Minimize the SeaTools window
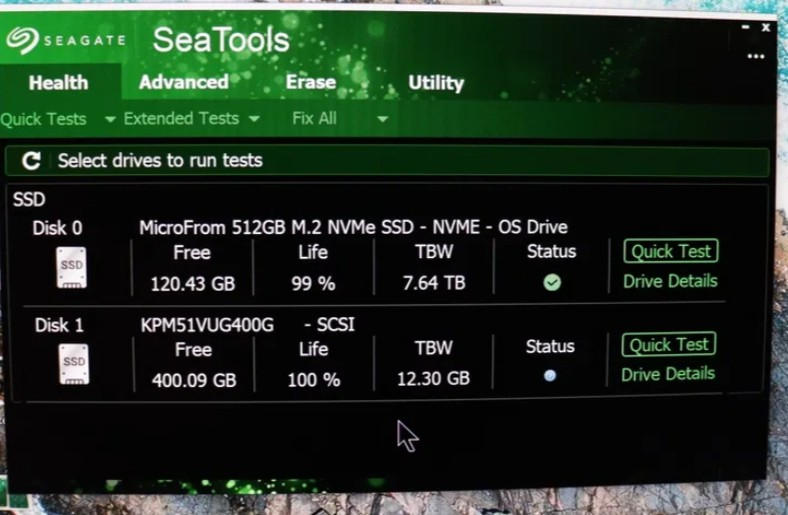The height and width of the screenshot is (515, 788). tap(746, 28)
